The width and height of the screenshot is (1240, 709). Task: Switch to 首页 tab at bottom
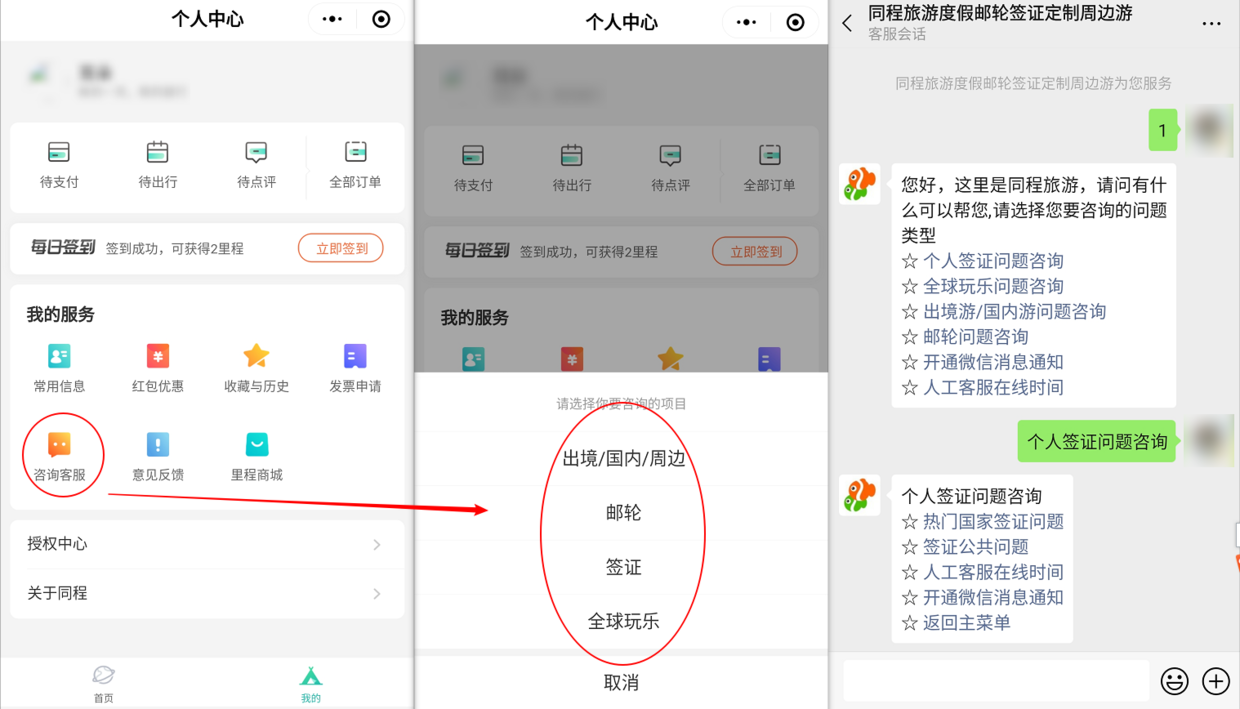pos(103,683)
